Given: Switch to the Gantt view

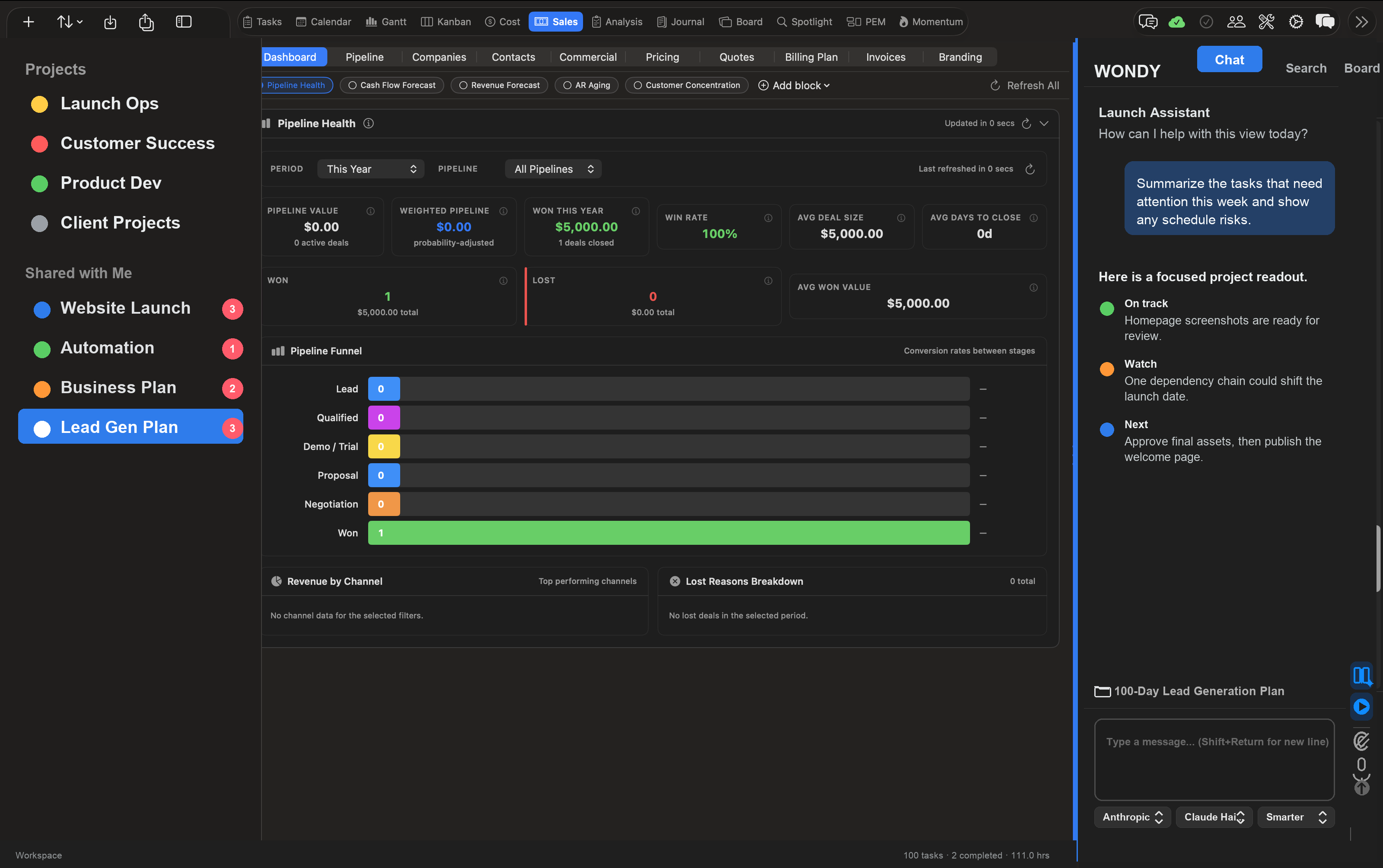Looking at the screenshot, I should point(386,22).
